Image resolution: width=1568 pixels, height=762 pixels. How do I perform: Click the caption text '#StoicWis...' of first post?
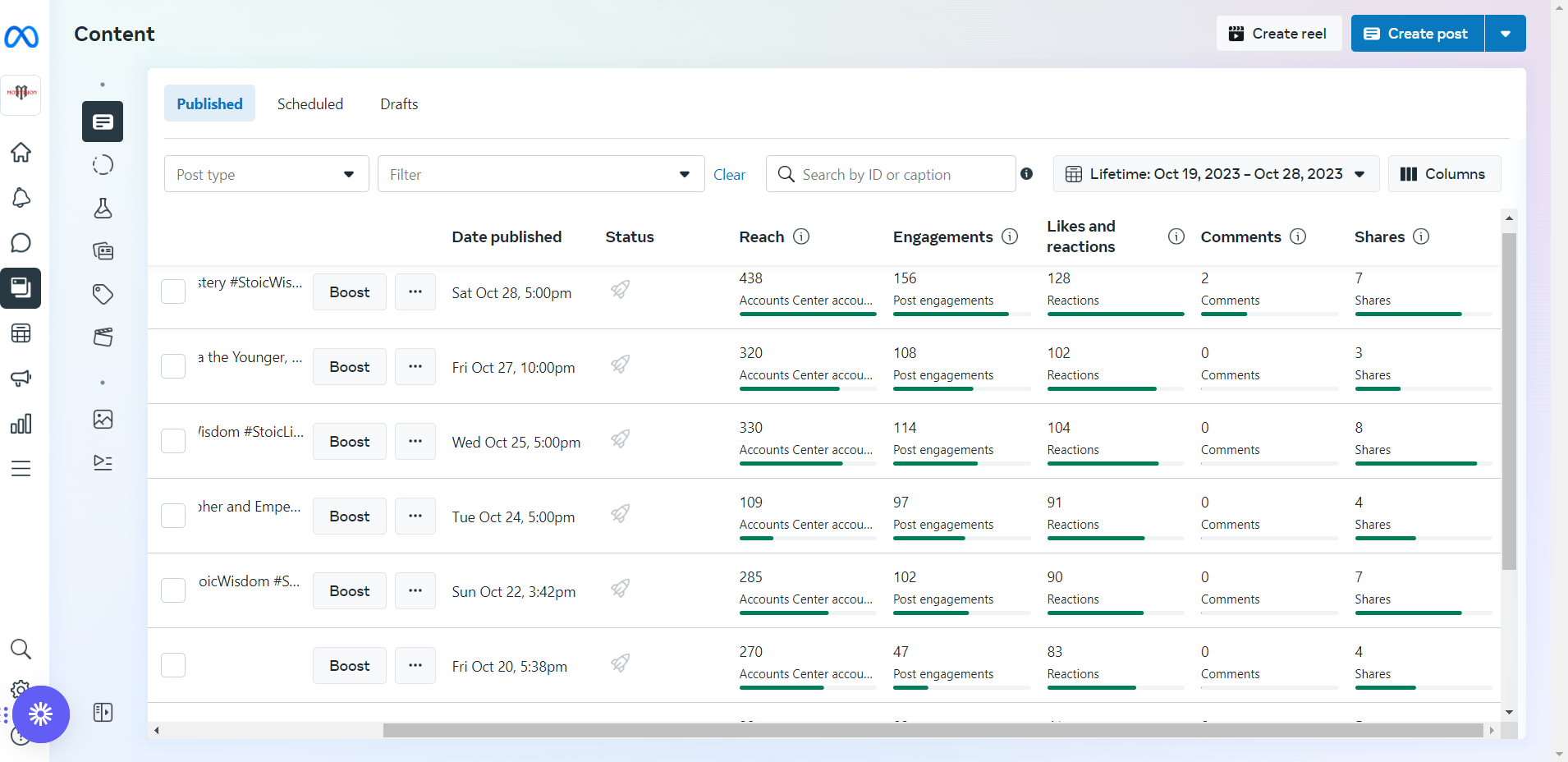[x=266, y=282]
